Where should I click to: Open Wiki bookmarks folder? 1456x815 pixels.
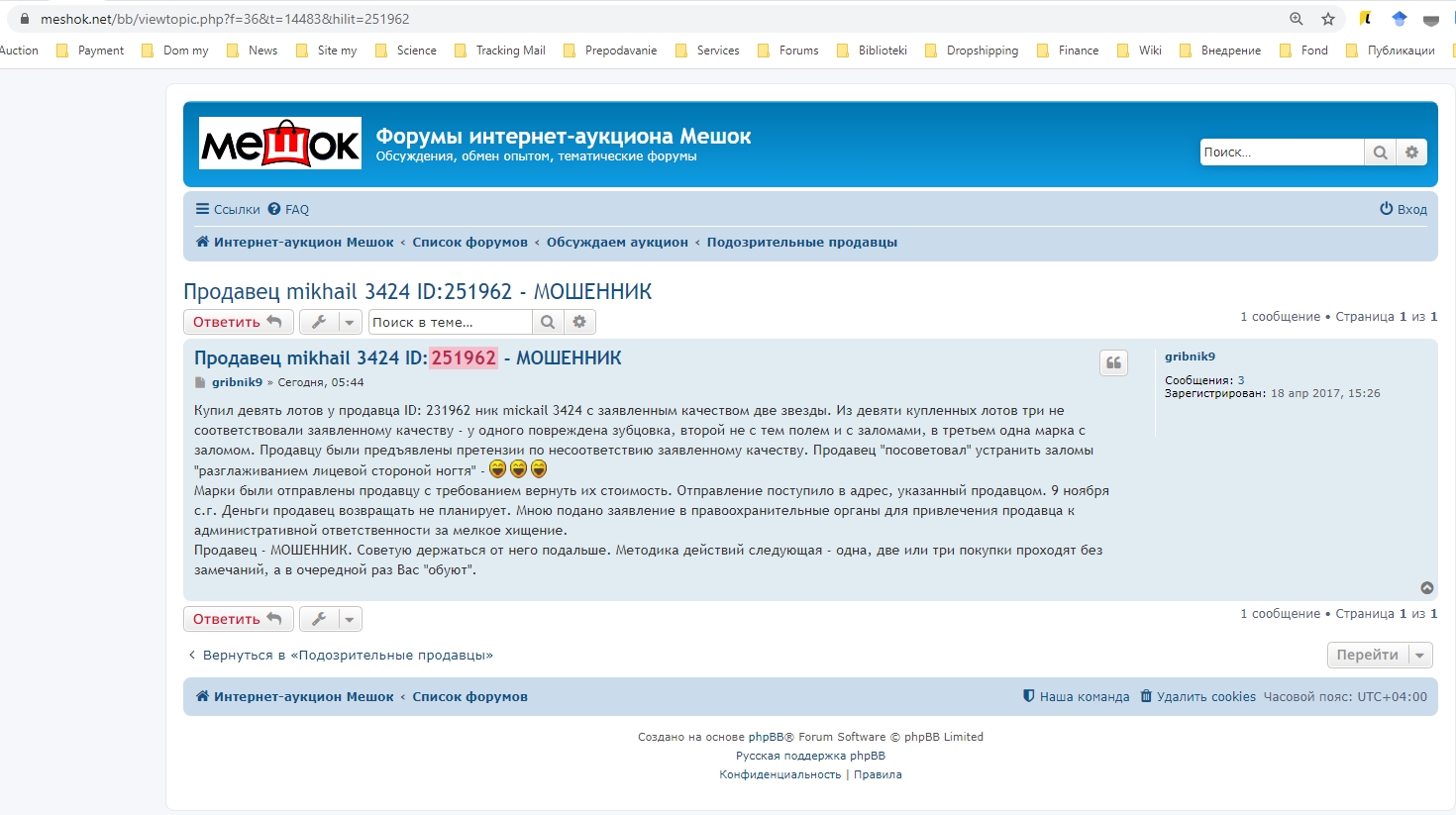[x=1139, y=51]
